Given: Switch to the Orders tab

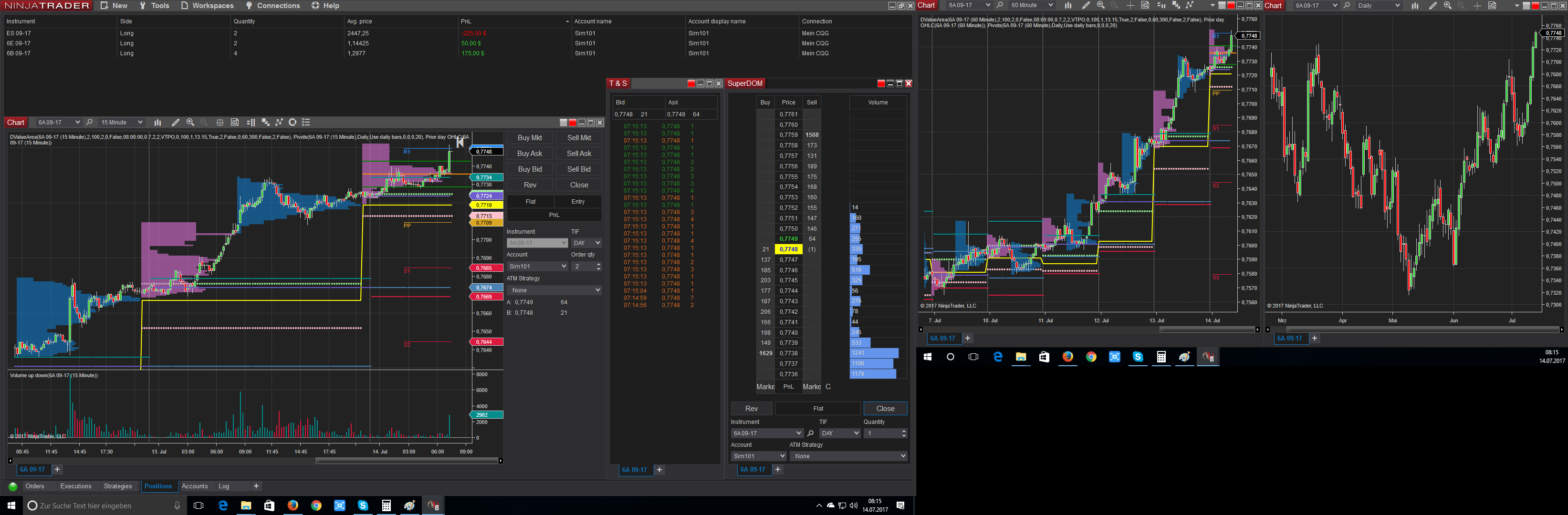Looking at the screenshot, I should 35,486.
